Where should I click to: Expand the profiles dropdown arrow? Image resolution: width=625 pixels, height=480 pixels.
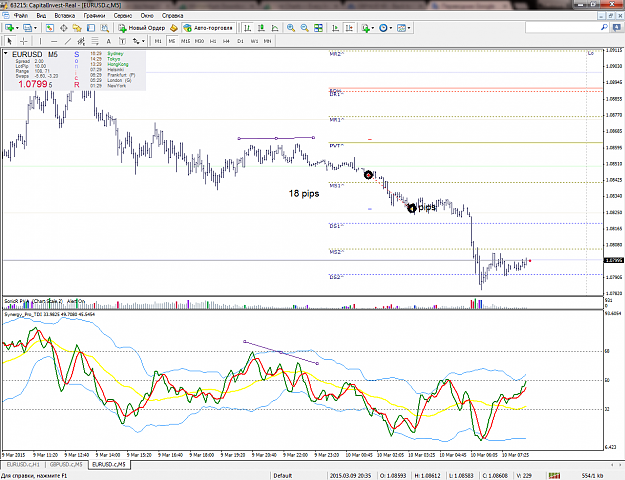35,28
